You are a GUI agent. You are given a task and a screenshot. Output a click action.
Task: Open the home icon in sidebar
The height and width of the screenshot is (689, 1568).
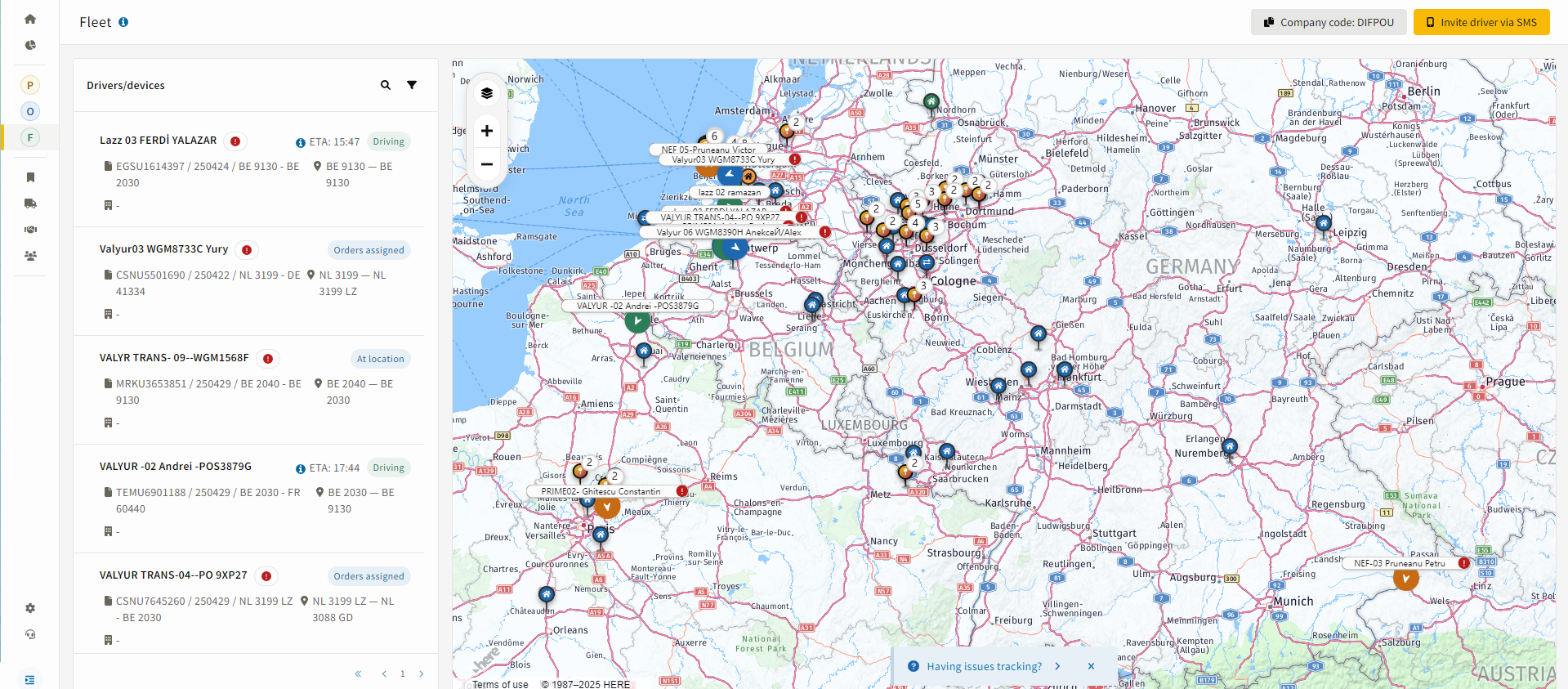(x=30, y=19)
